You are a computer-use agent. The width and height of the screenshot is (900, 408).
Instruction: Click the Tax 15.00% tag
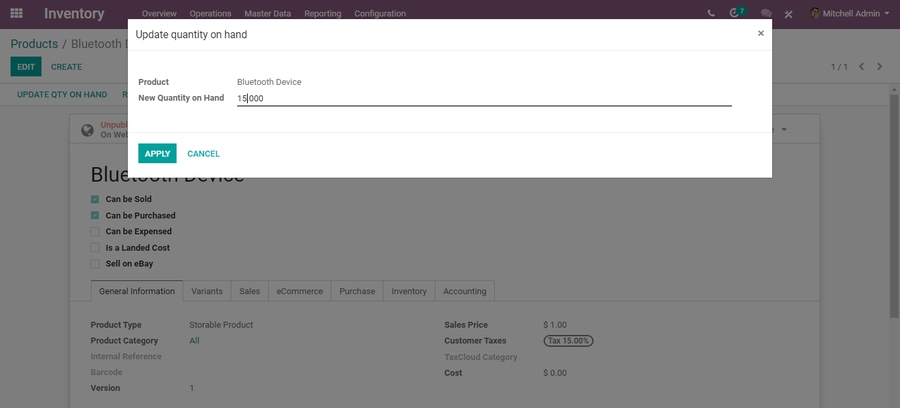[x=568, y=341]
